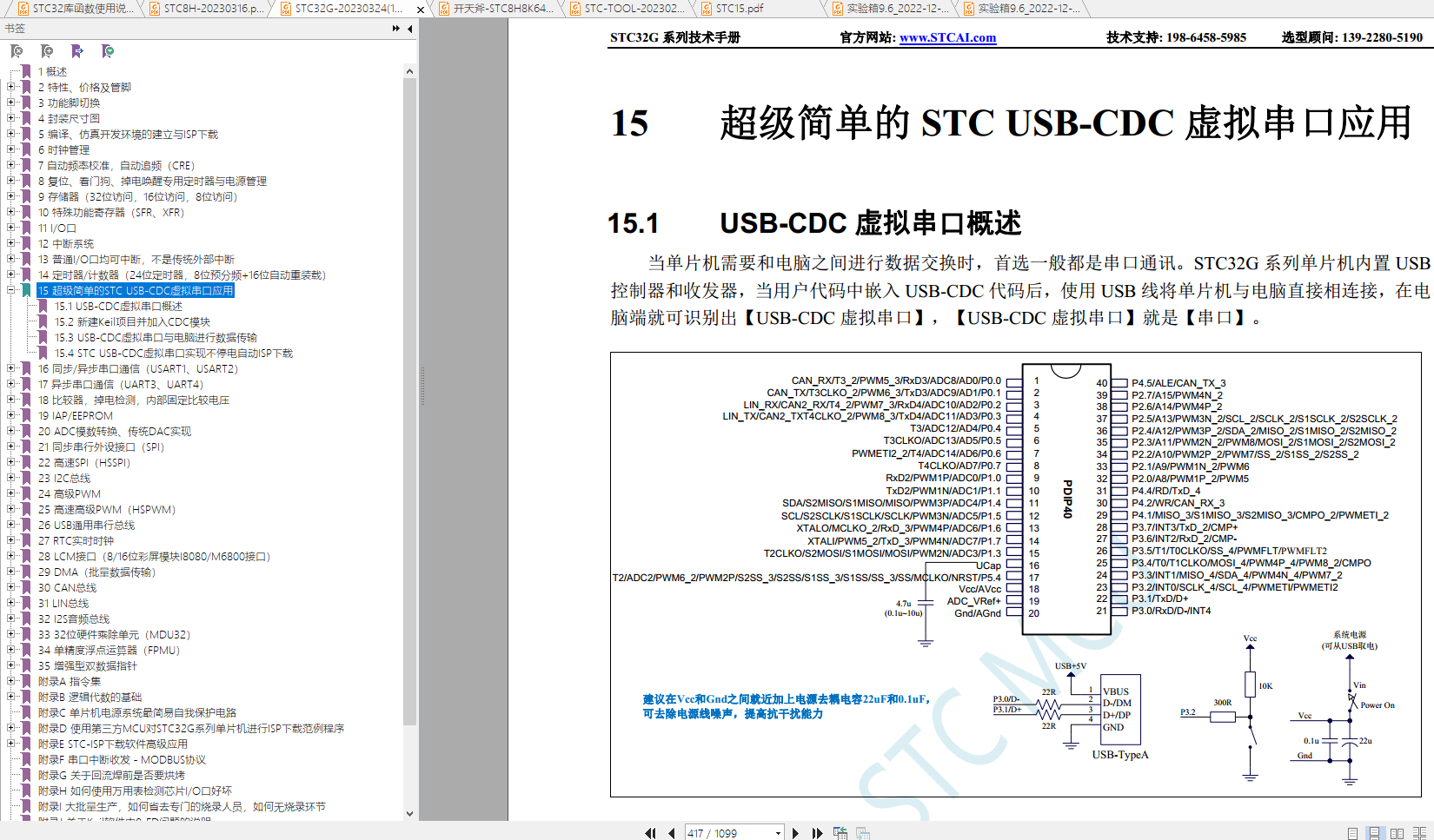Jump to the first page
The width and height of the screenshot is (1434, 840).
click(650, 833)
